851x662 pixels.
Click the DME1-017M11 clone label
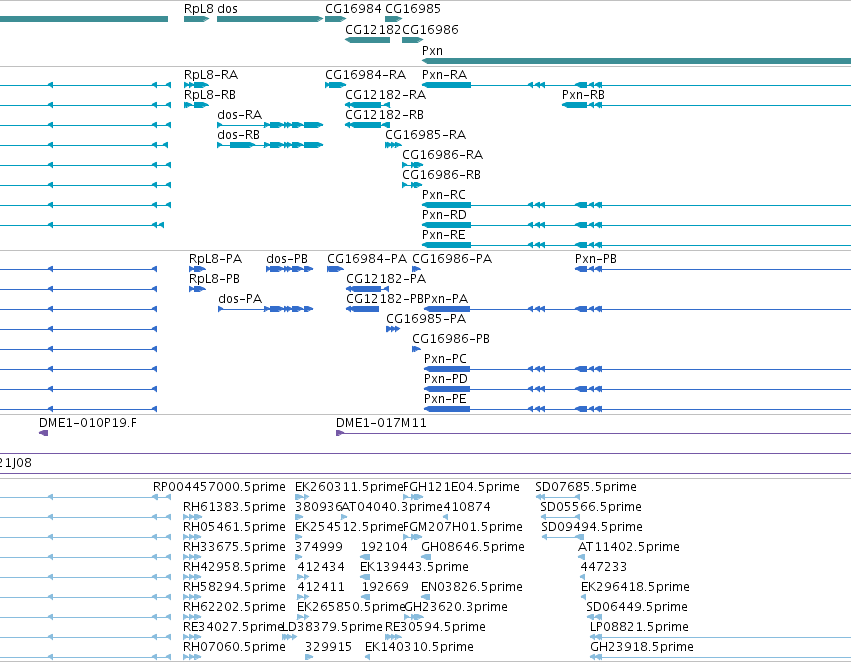tap(382, 423)
